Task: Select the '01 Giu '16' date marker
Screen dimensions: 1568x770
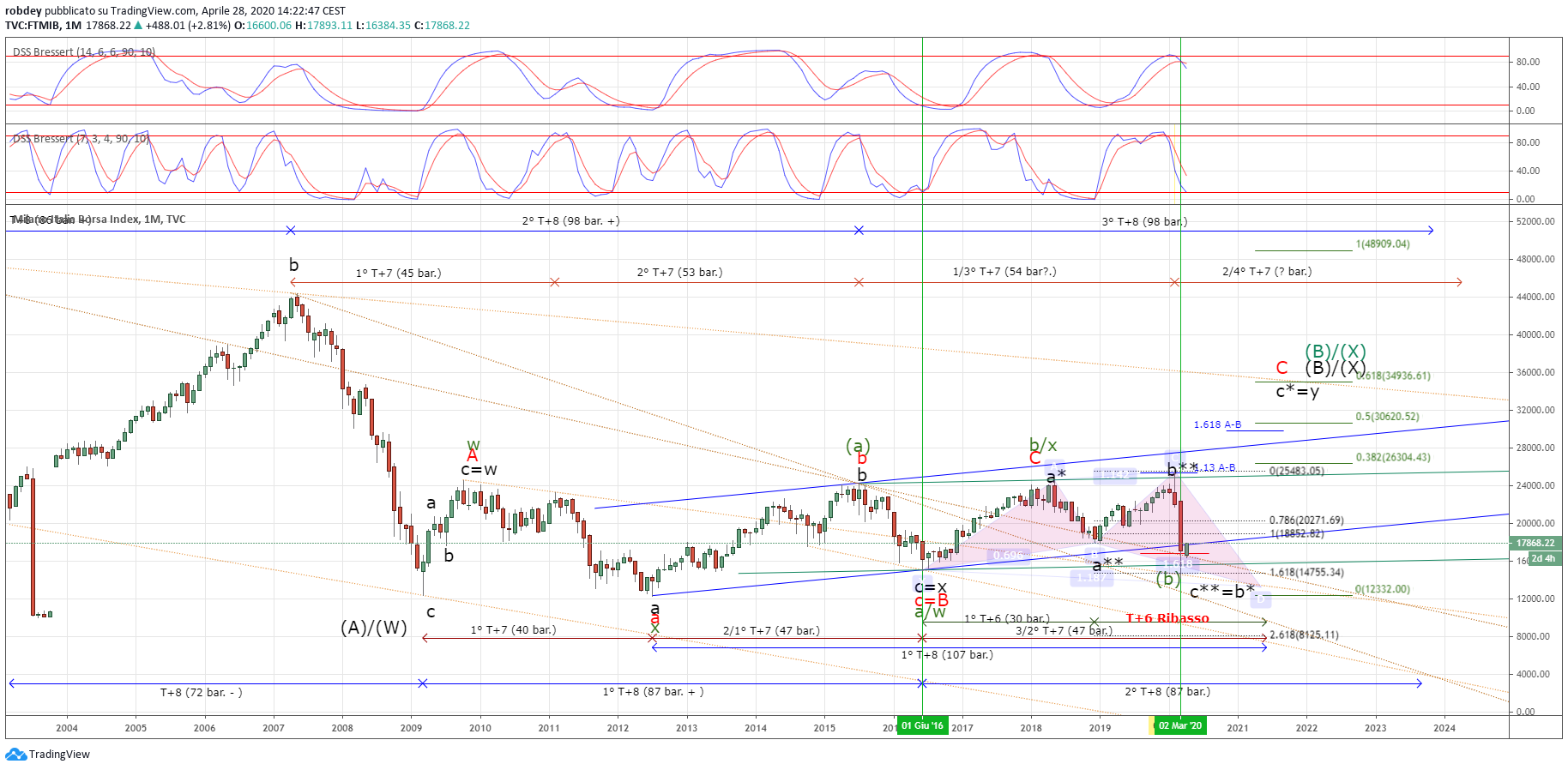Action: click(x=922, y=726)
